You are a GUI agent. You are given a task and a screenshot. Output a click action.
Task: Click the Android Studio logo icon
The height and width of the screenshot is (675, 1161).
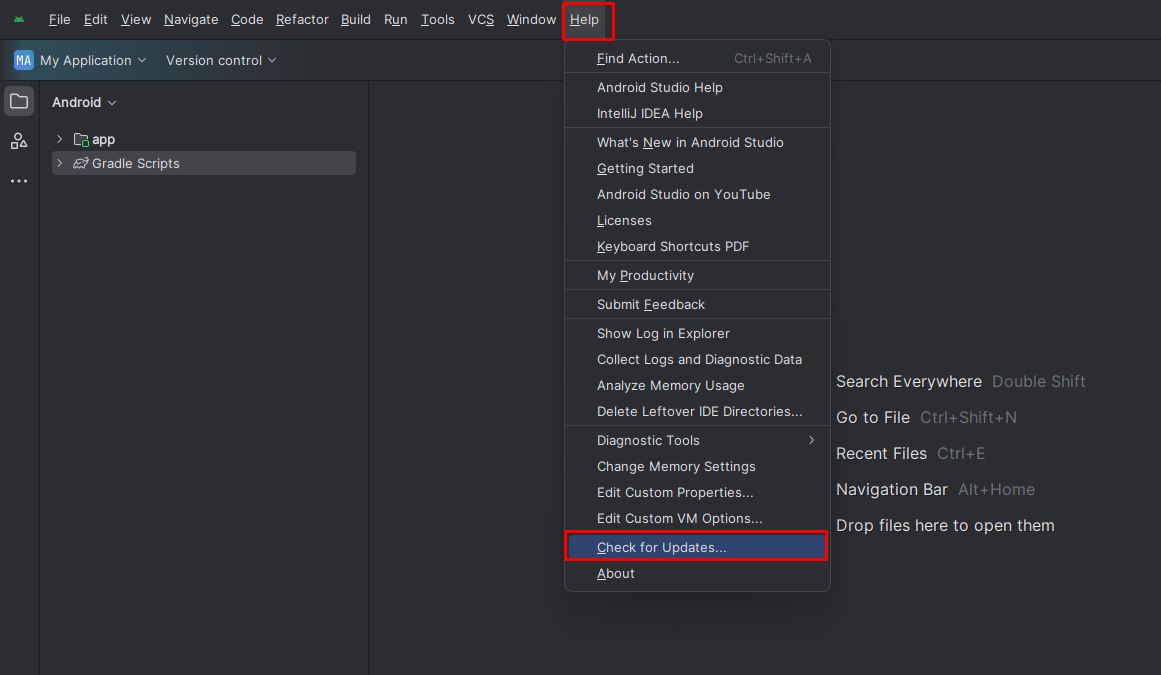19,19
